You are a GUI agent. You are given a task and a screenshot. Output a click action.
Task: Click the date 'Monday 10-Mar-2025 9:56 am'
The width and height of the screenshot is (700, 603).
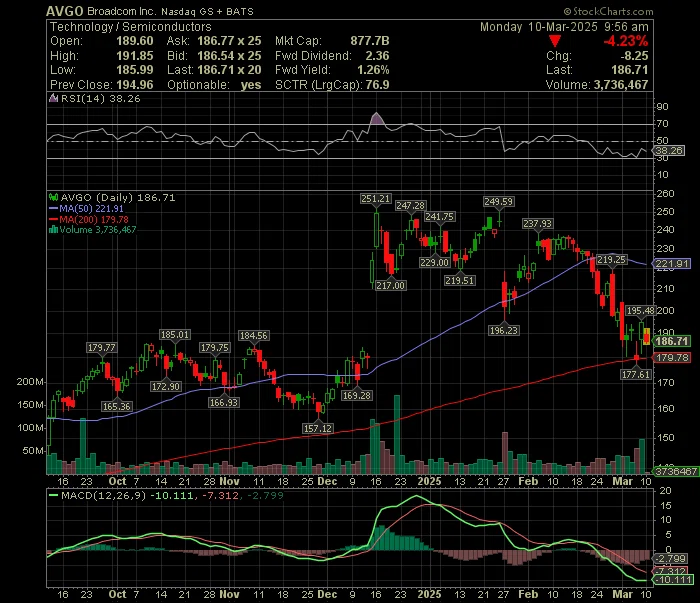coord(564,27)
